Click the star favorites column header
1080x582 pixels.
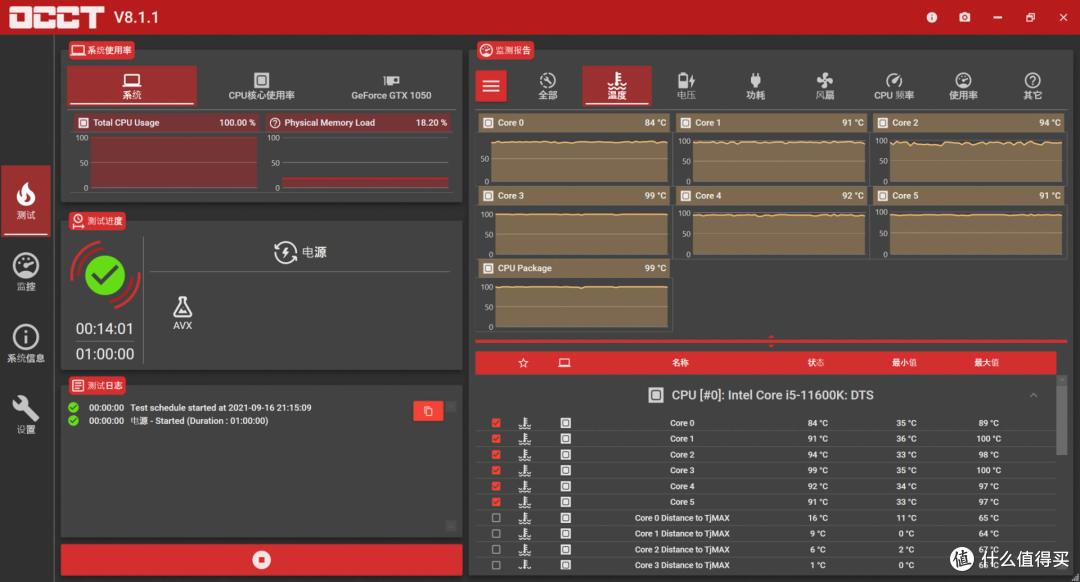coord(523,363)
